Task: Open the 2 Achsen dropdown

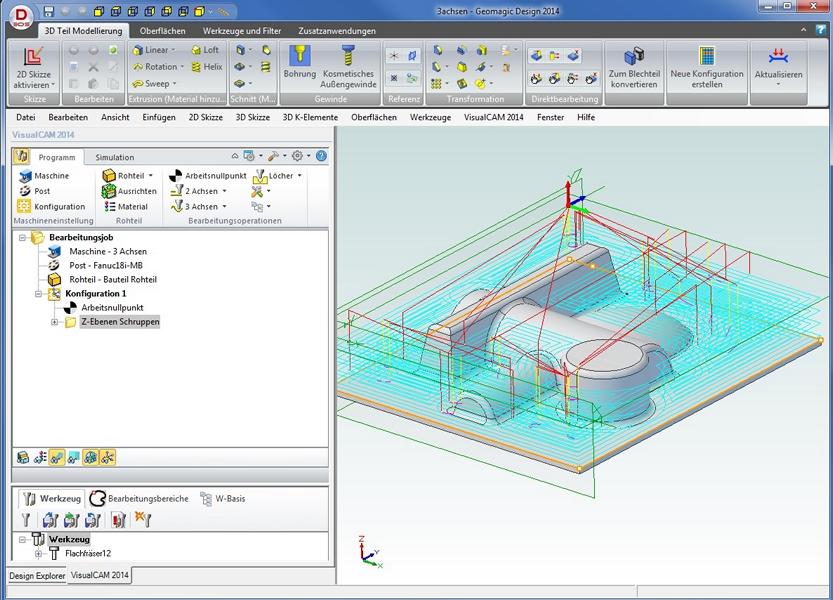Action: pos(224,191)
